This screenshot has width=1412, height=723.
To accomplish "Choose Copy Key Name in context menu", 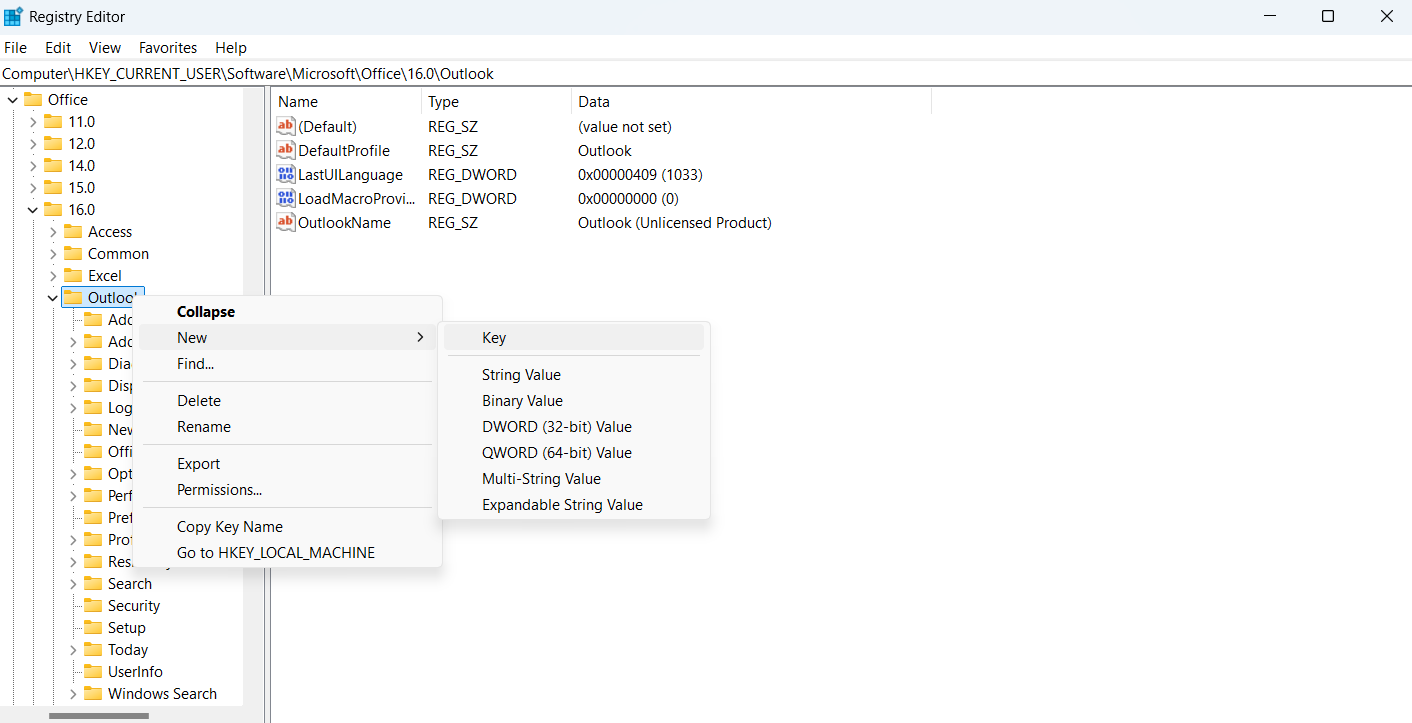I will click(288, 527).
